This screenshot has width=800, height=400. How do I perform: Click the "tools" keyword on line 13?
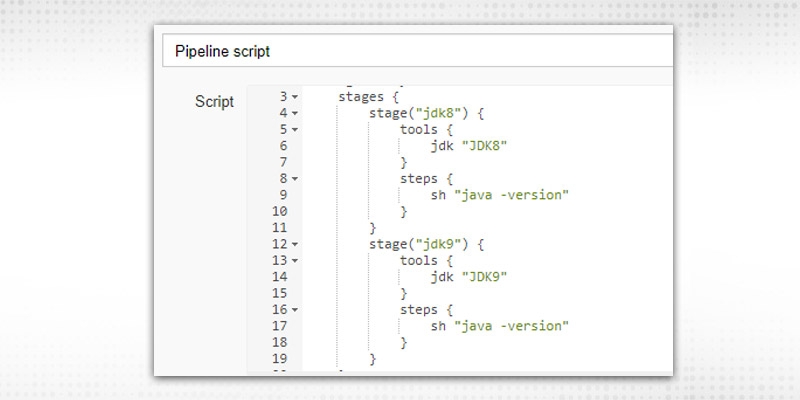[x=418, y=261]
